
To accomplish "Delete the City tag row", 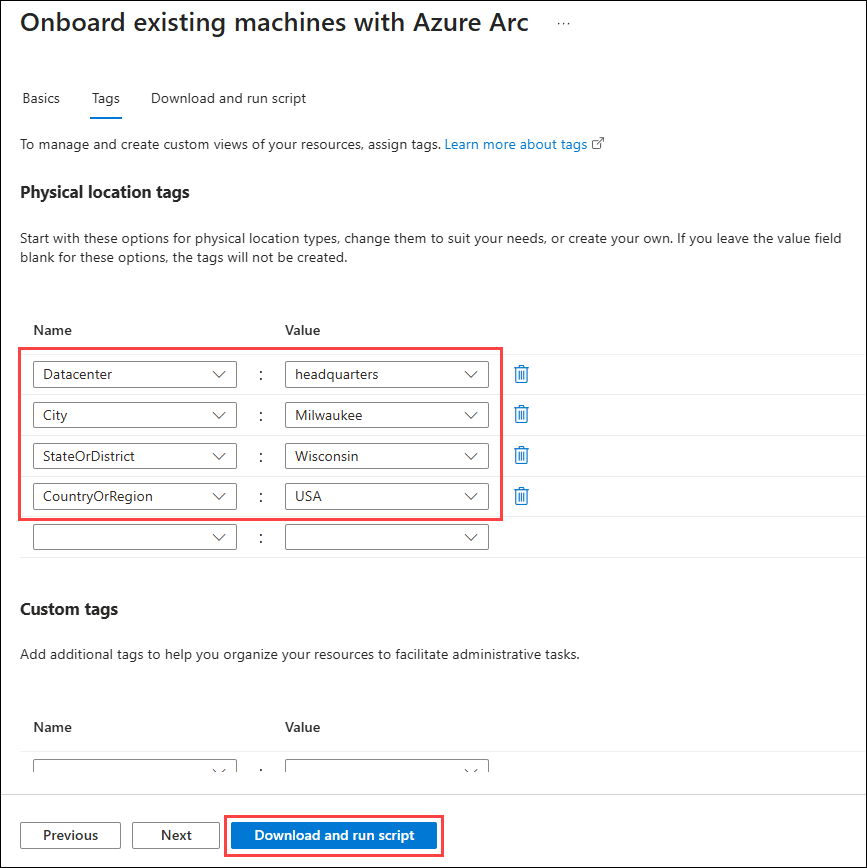I will (x=521, y=414).
